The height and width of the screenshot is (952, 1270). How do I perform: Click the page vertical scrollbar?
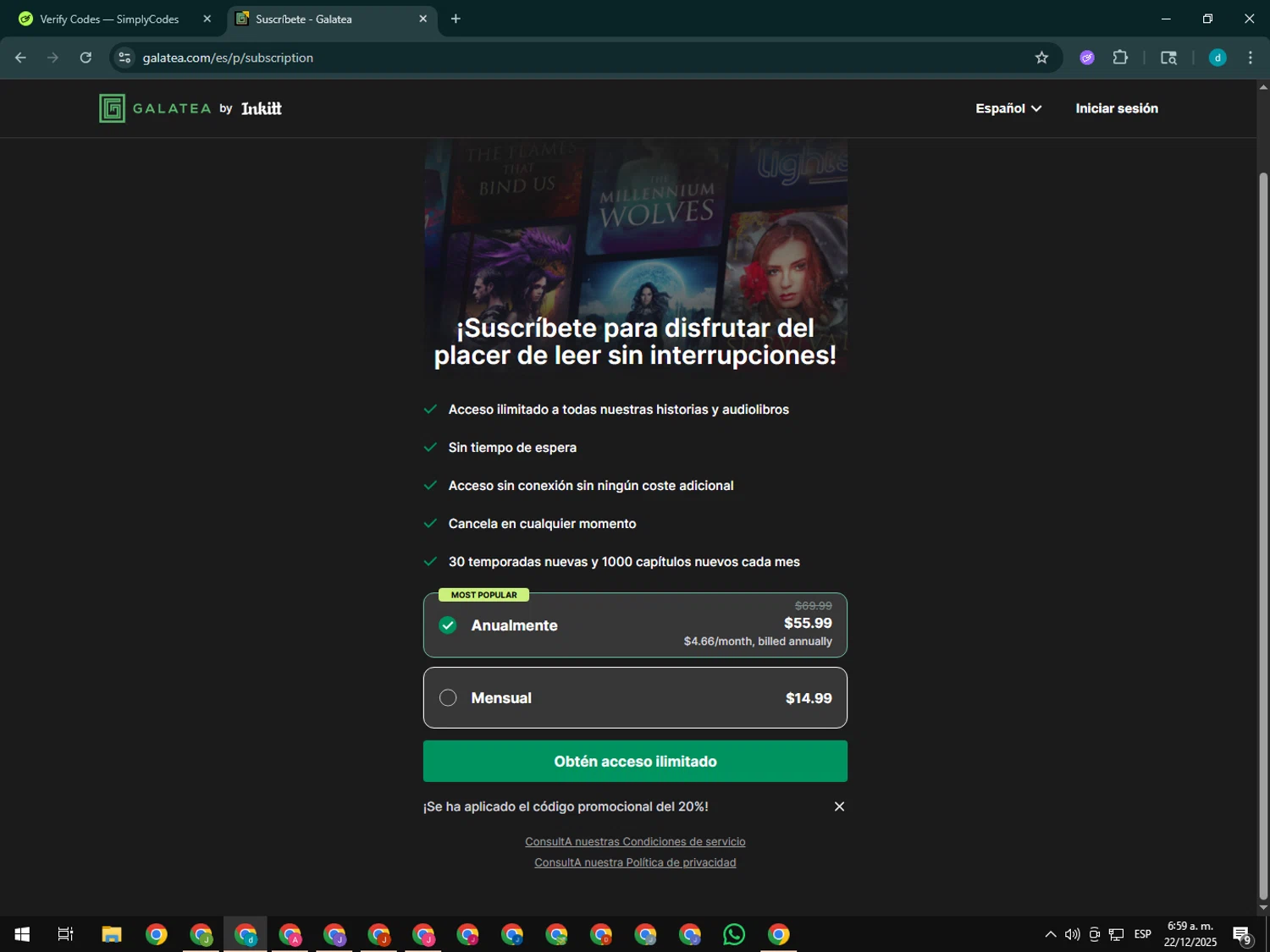pyautogui.click(x=1263, y=535)
